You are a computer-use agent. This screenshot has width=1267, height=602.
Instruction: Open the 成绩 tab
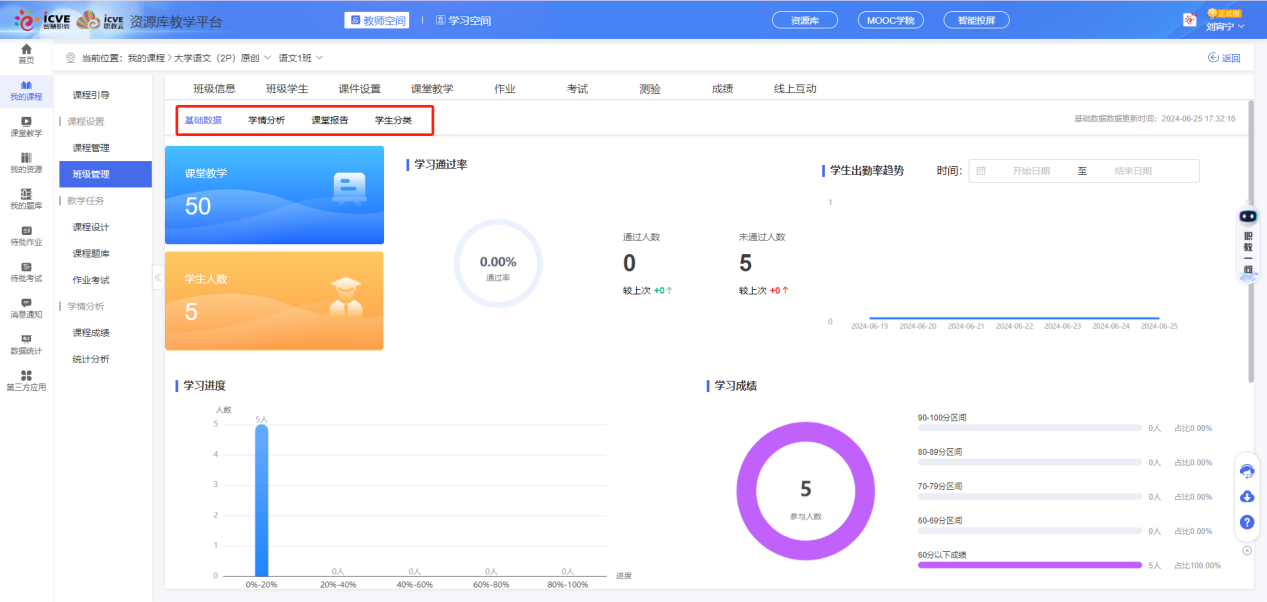click(722, 89)
